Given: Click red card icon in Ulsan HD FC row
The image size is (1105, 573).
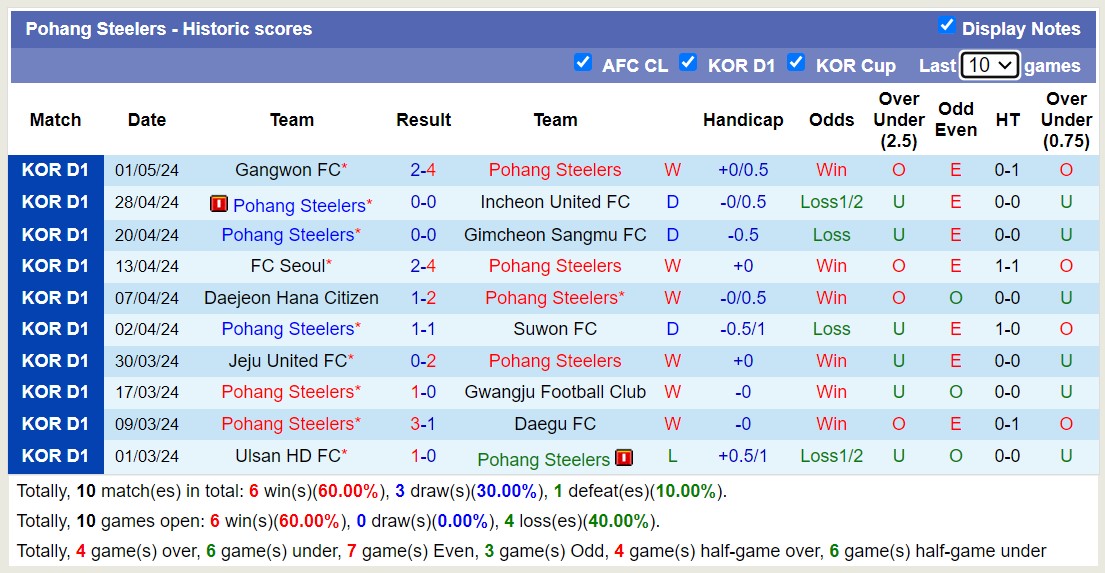Looking at the screenshot, I should click(624, 458).
